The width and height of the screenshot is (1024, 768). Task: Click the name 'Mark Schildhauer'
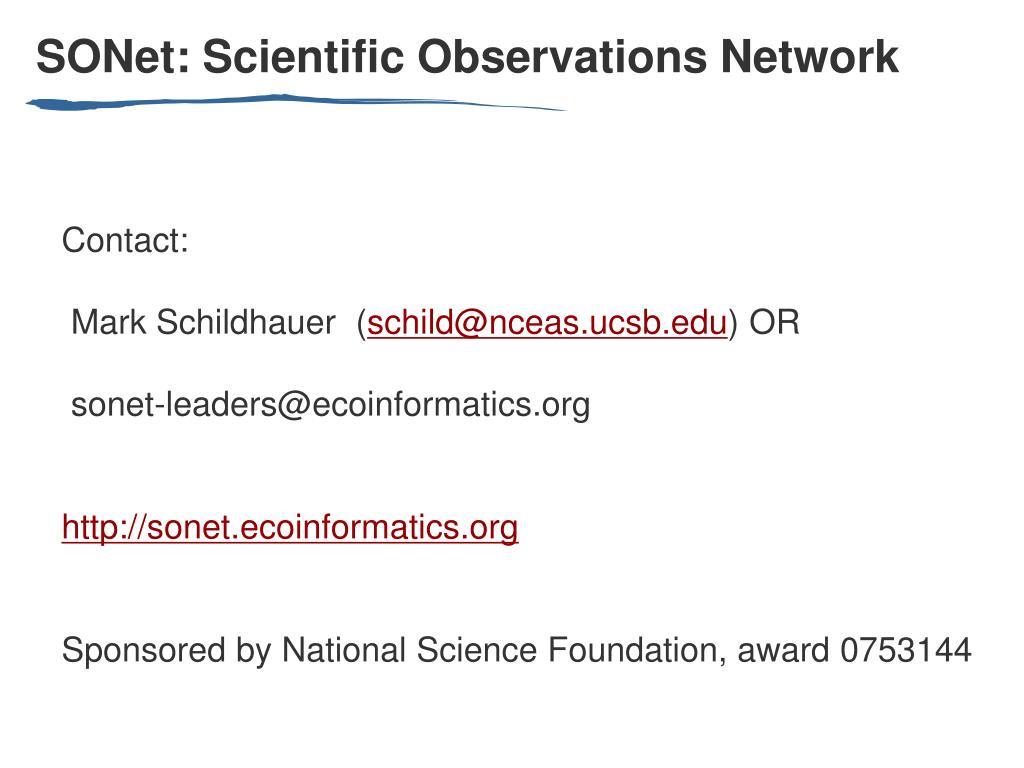tap(203, 323)
